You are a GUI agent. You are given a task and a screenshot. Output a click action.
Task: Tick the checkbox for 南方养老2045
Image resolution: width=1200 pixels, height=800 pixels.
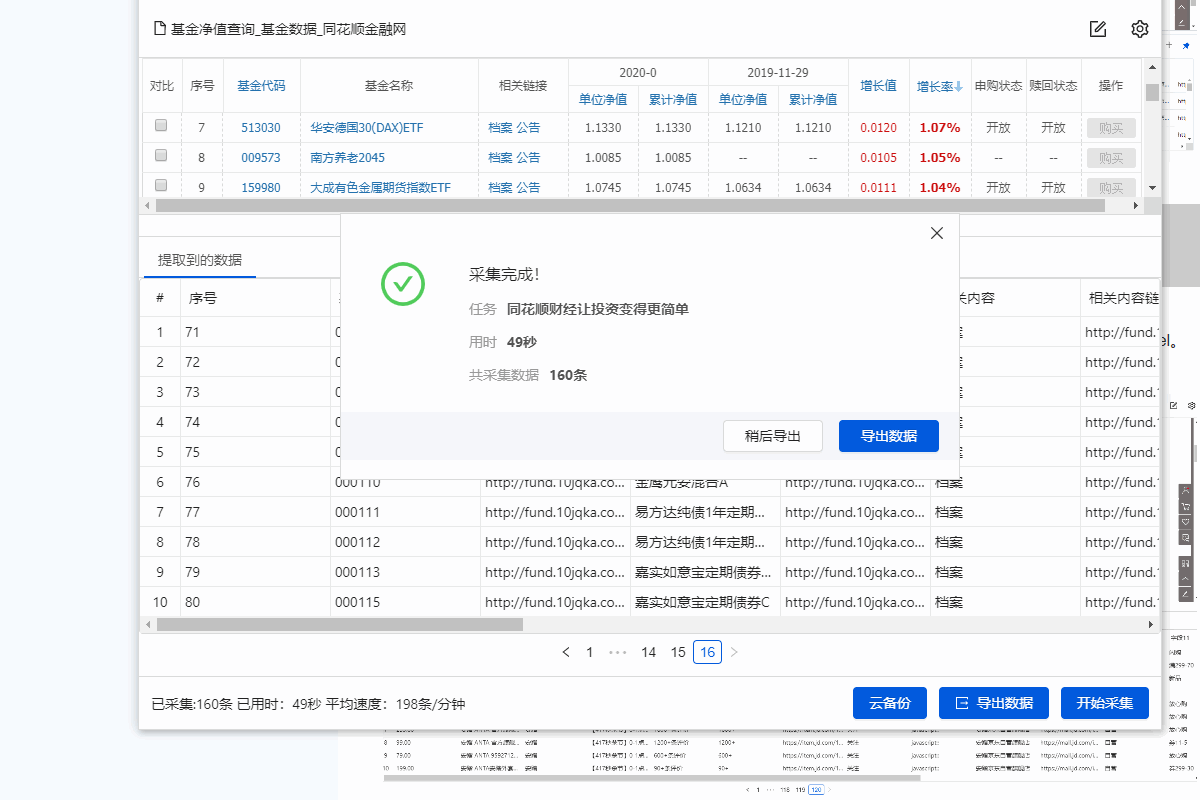click(161, 156)
